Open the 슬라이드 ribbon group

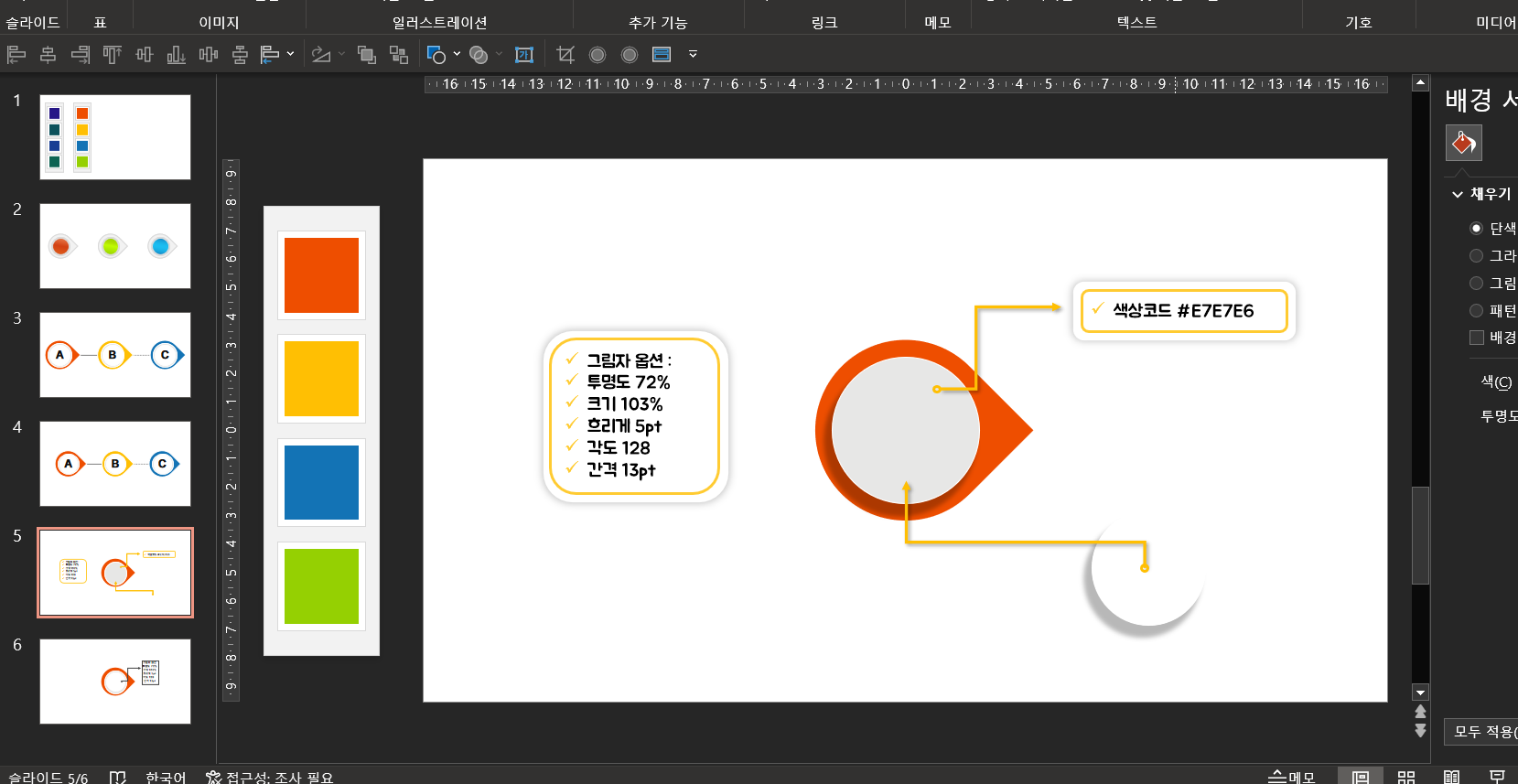[x=33, y=22]
